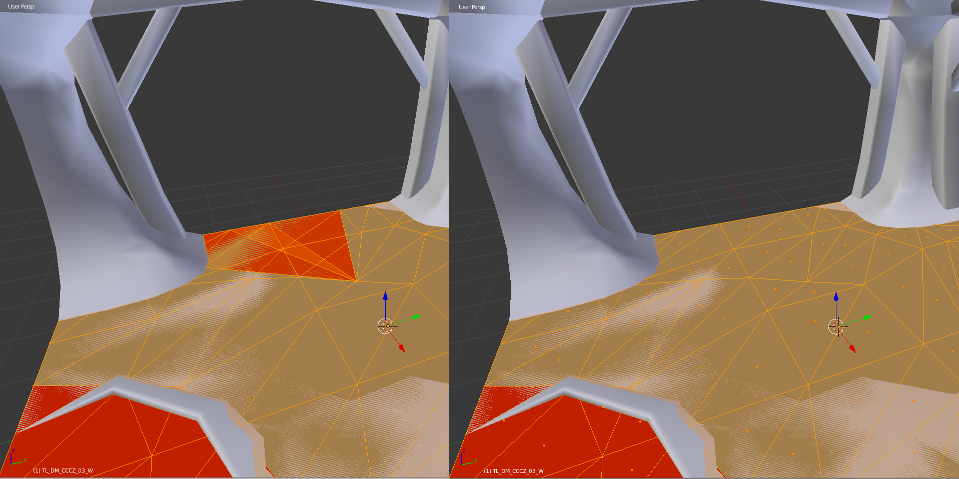Click the object name label in right viewport
The width and height of the screenshot is (959, 479).
click(x=513, y=469)
